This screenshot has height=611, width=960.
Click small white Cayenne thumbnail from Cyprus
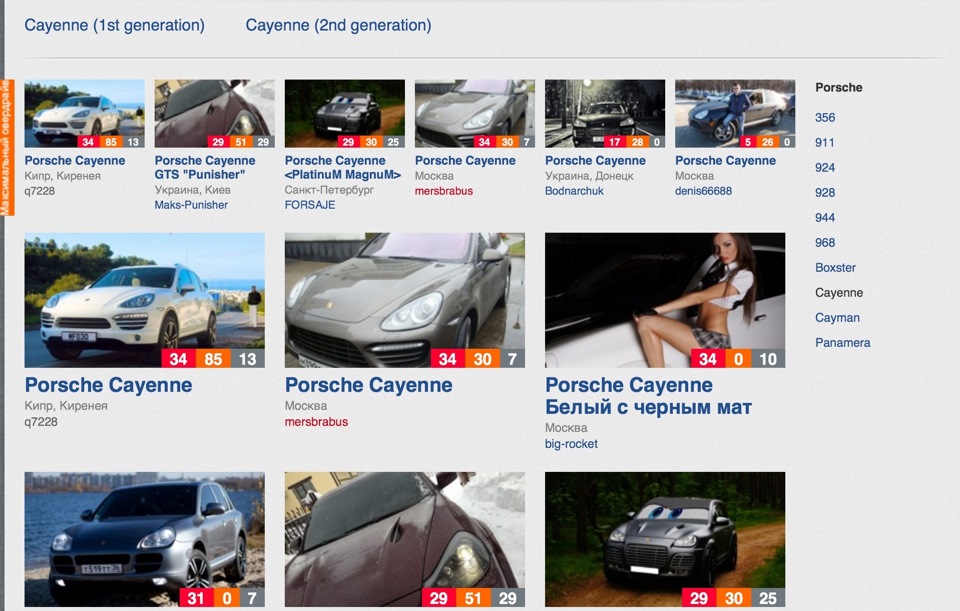(84, 114)
